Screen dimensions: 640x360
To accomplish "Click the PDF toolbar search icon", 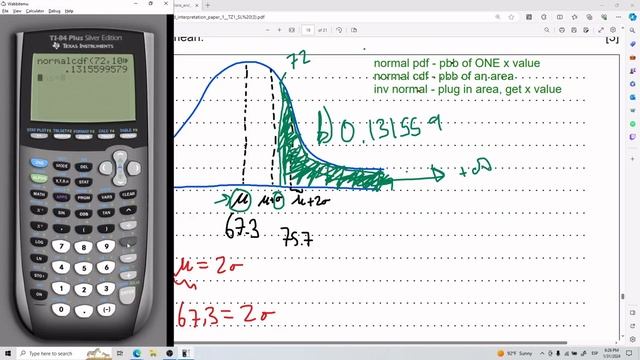I will click(547, 30).
